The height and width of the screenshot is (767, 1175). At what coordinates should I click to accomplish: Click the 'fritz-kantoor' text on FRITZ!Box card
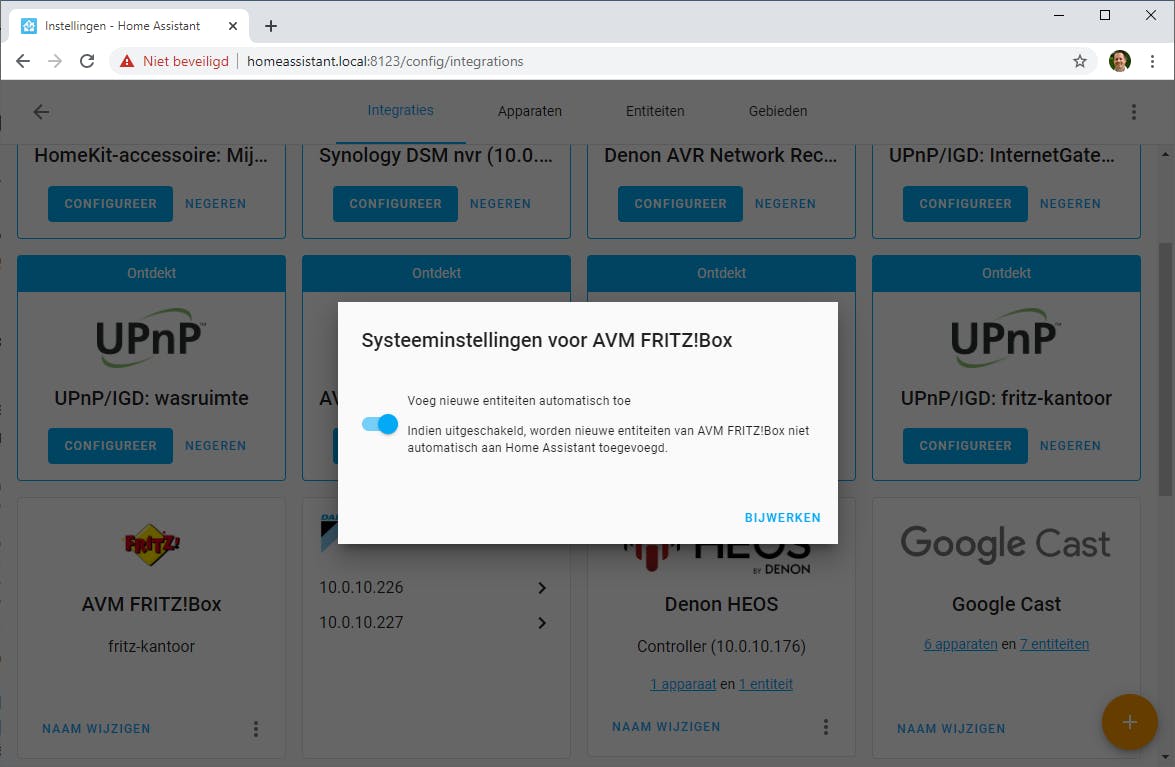(x=151, y=646)
